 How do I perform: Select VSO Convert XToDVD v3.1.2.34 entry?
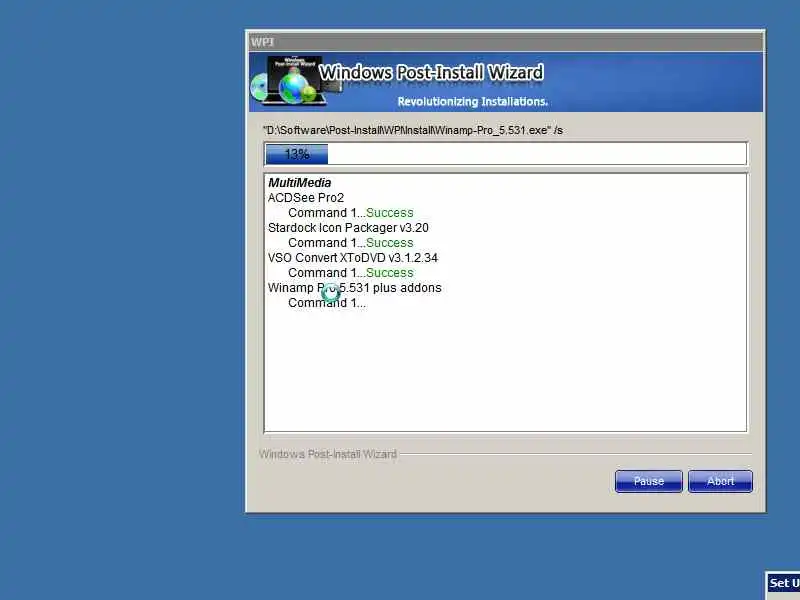coord(353,258)
